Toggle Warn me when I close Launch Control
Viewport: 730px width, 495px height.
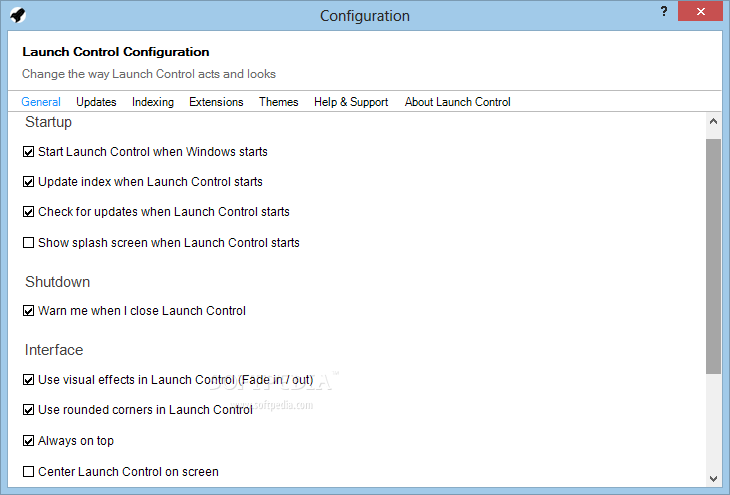(x=28, y=311)
